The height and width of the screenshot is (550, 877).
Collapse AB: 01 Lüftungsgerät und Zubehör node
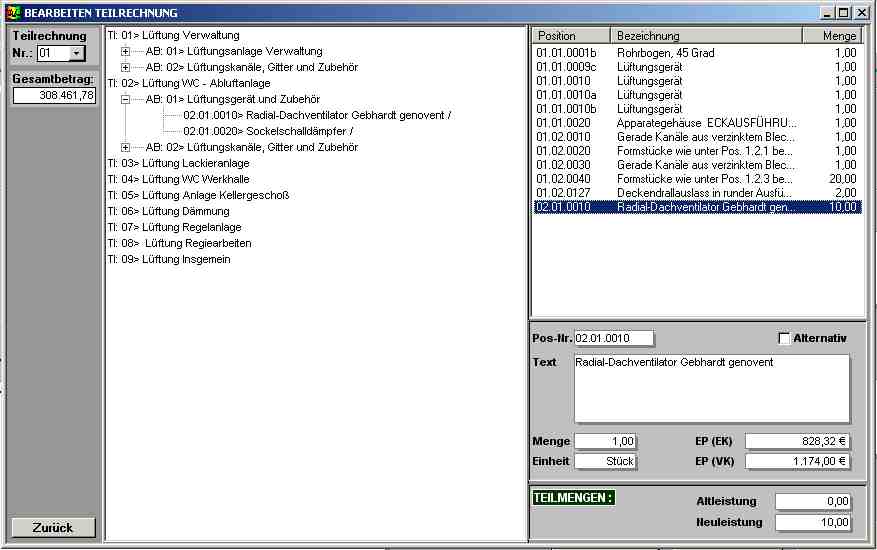125,99
